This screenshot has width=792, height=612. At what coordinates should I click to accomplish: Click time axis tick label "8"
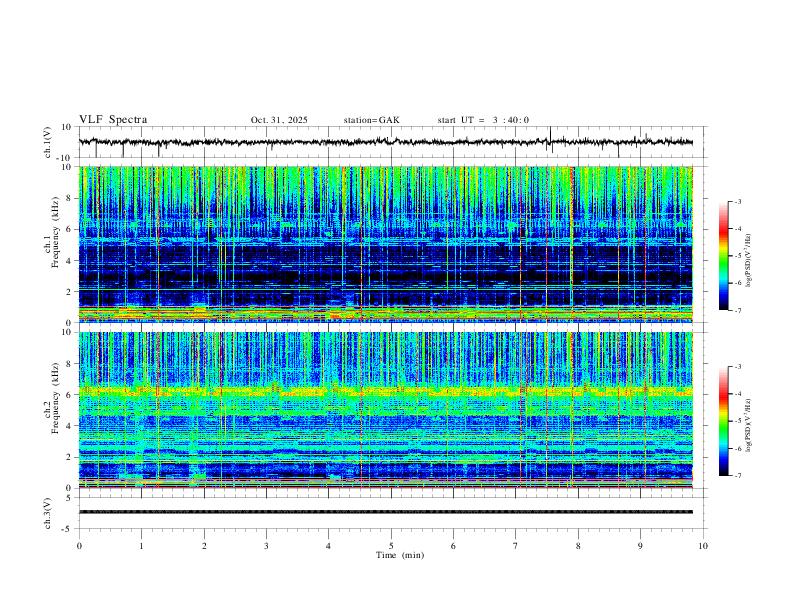(x=578, y=546)
